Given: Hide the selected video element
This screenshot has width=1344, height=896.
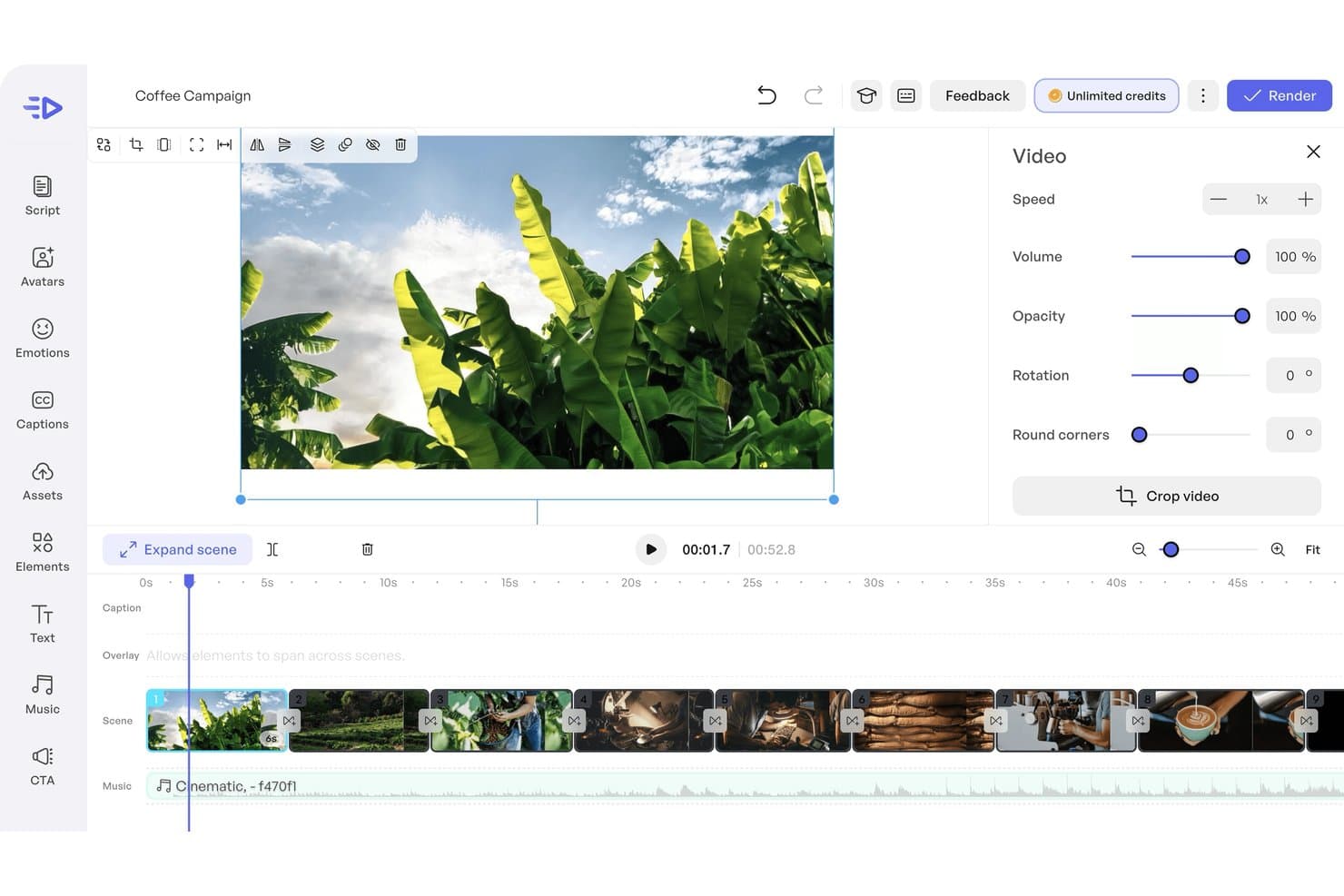Looking at the screenshot, I should [x=372, y=144].
